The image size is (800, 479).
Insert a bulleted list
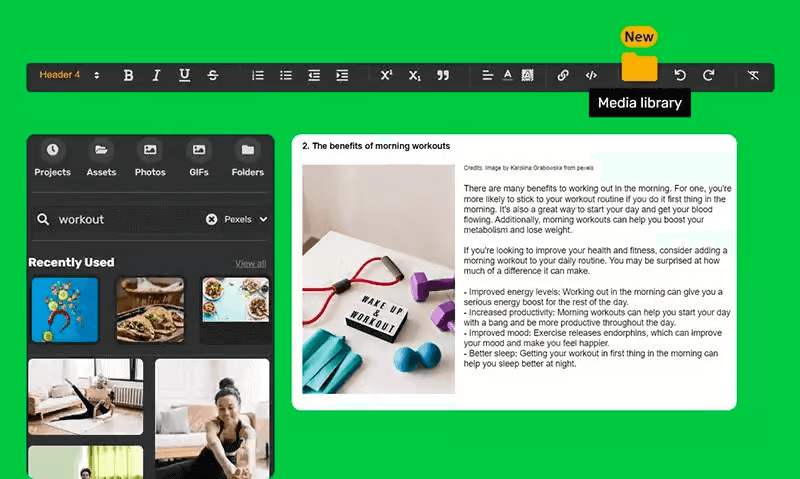[x=286, y=76]
